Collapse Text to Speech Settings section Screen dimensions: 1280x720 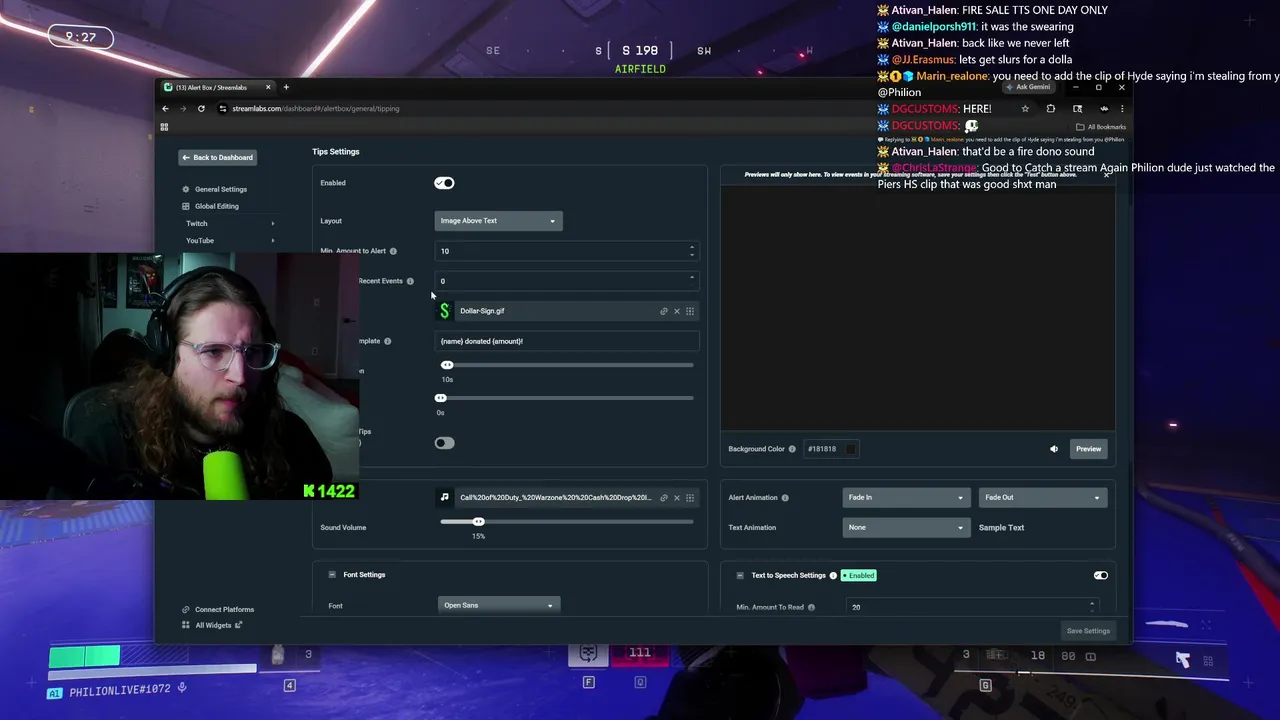tap(740, 576)
